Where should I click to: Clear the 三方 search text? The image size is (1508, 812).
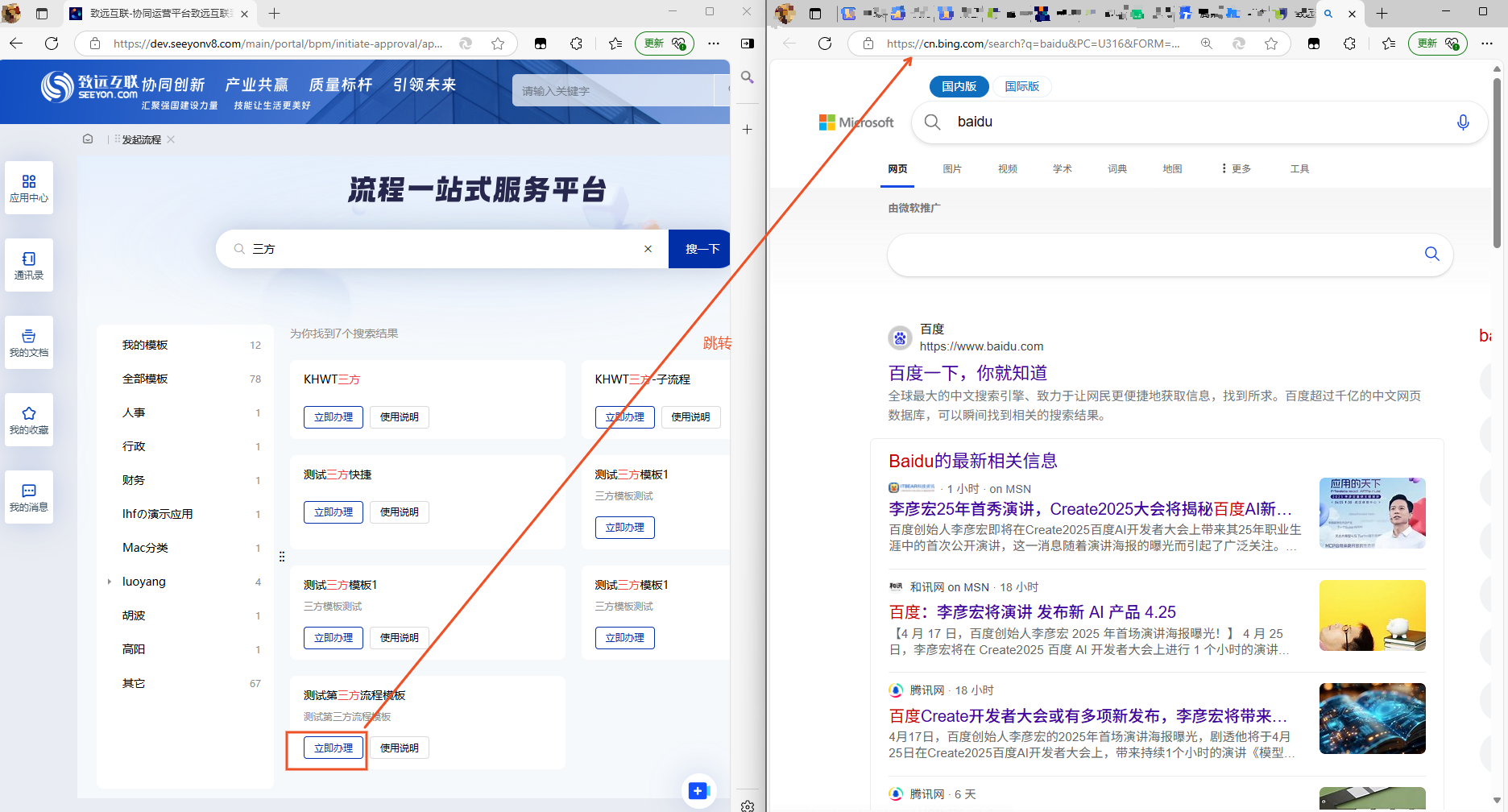pyautogui.click(x=648, y=249)
